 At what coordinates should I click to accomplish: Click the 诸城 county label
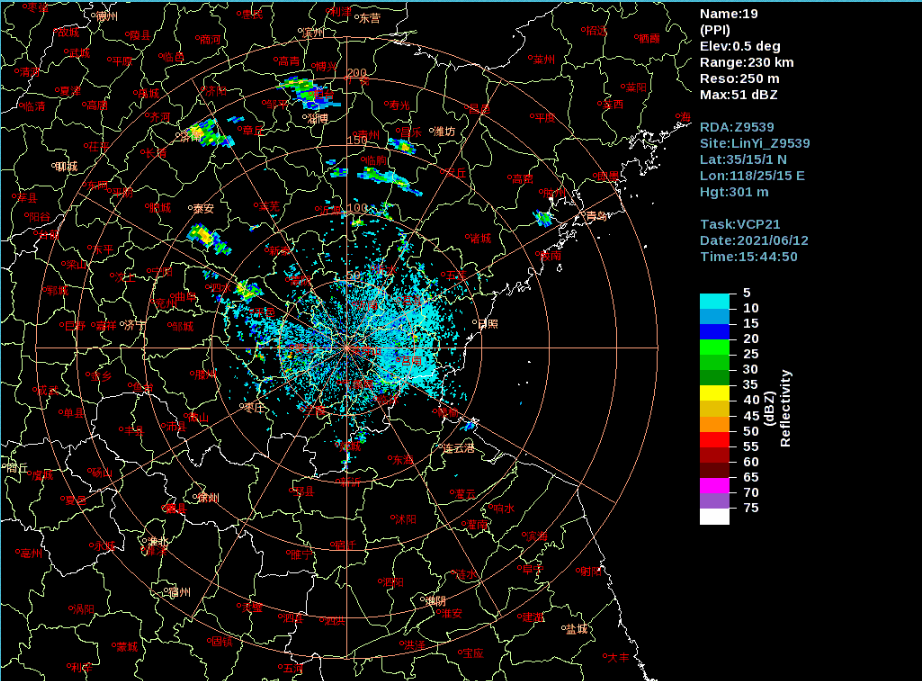tap(480, 238)
